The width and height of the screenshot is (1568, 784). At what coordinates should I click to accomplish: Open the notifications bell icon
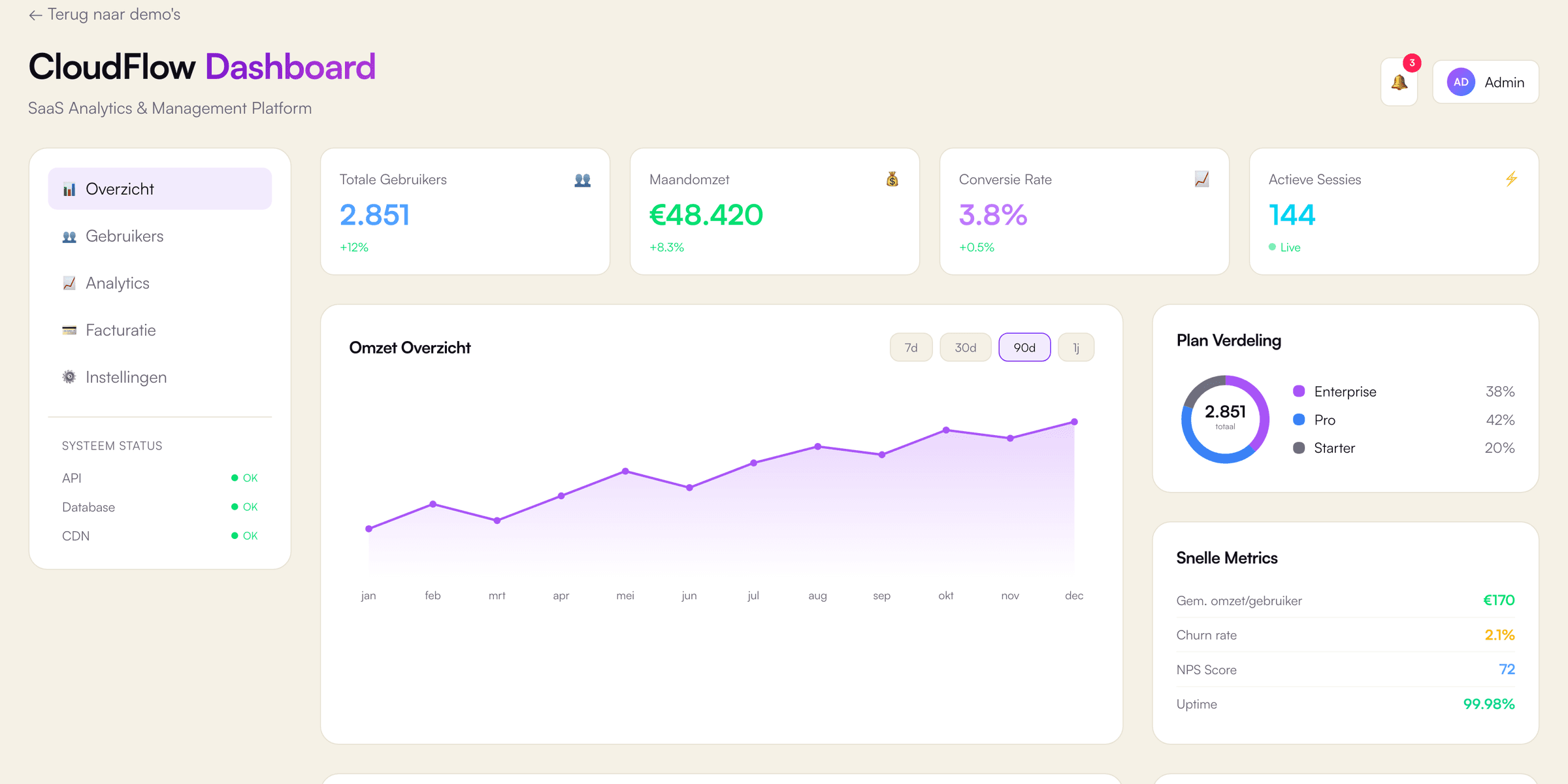(x=1399, y=82)
